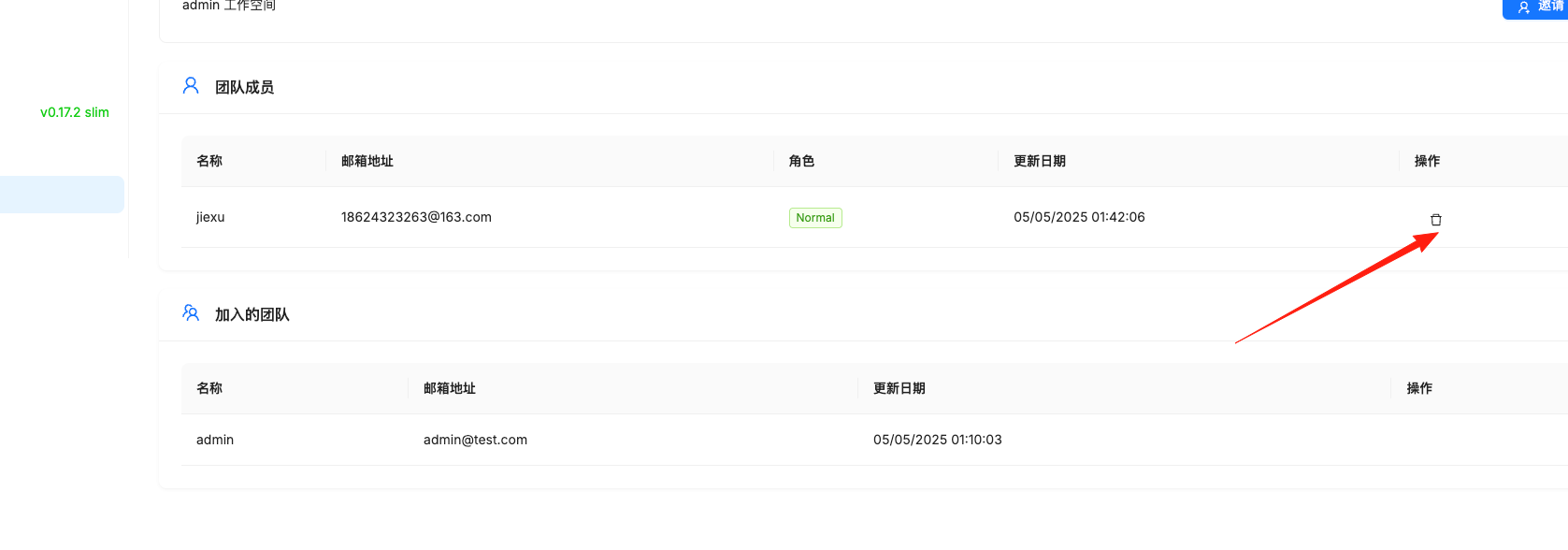Click the 05/05/2025 01:10:03 date cell
This screenshot has height=550, width=1568.
pos(937,440)
